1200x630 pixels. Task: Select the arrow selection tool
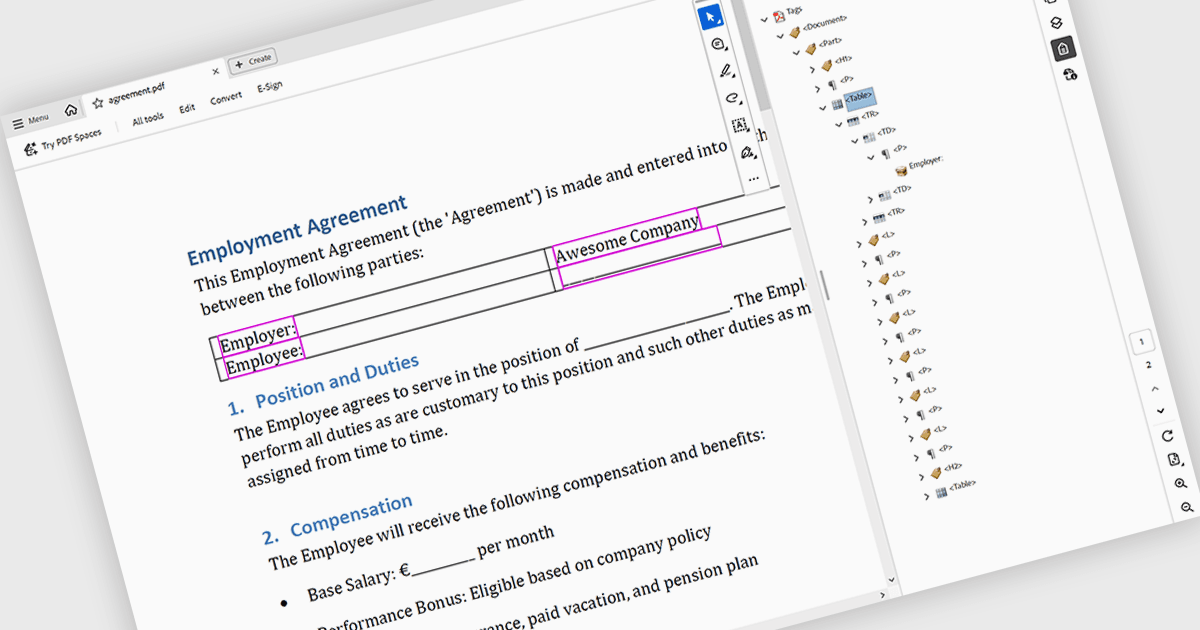click(x=711, y=17)
